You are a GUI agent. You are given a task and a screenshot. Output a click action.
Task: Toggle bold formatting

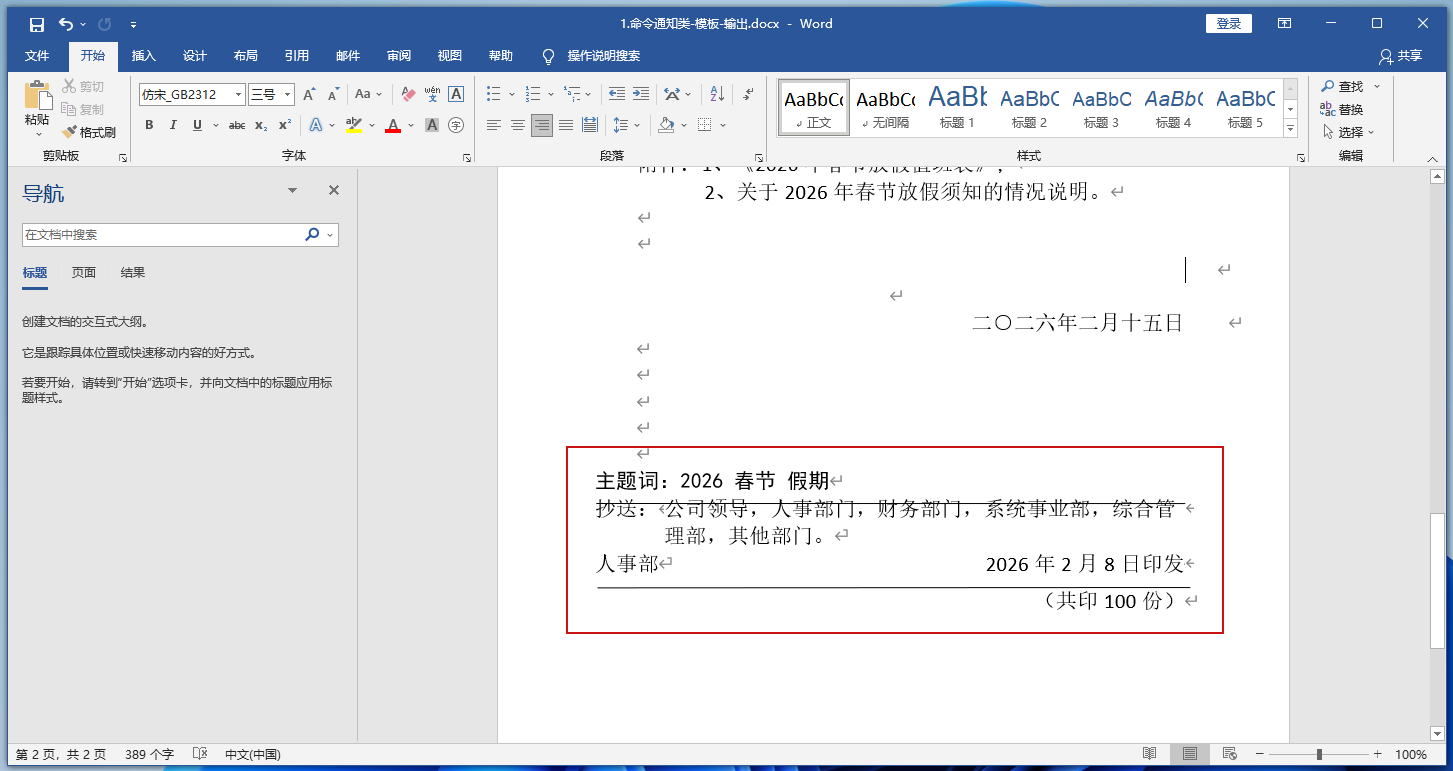click(149, 125)
